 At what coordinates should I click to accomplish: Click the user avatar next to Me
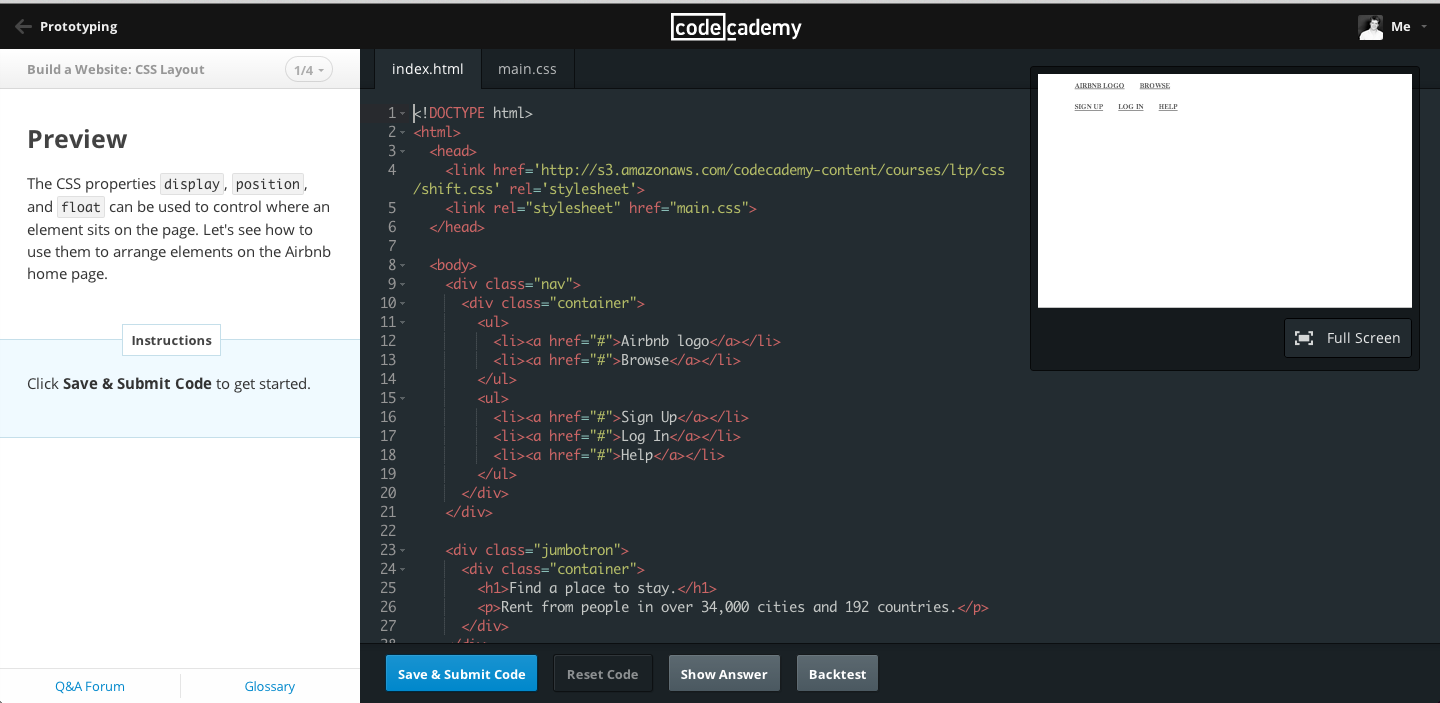coord(1371,26)
